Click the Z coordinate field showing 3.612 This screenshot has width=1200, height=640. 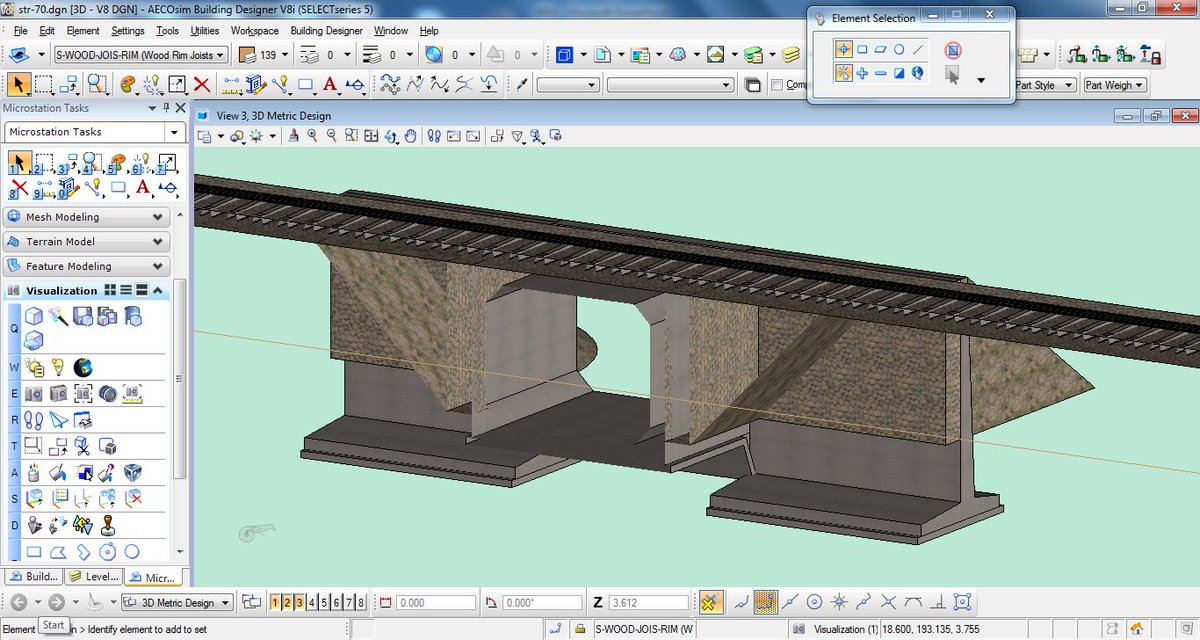click(x=648, y=603)
